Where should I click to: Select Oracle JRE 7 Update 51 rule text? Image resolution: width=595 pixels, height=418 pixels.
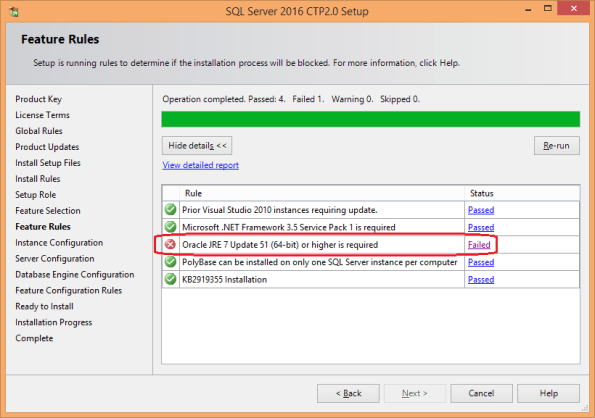280,245
